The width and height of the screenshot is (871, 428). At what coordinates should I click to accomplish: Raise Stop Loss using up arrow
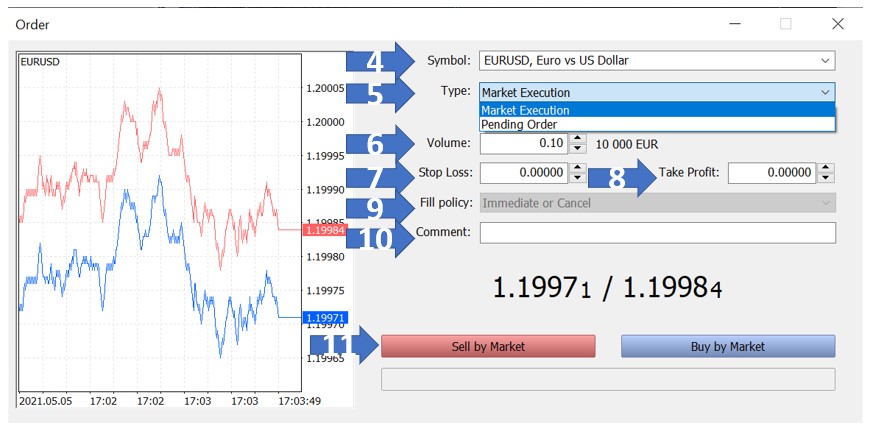(x=577, y=168)
